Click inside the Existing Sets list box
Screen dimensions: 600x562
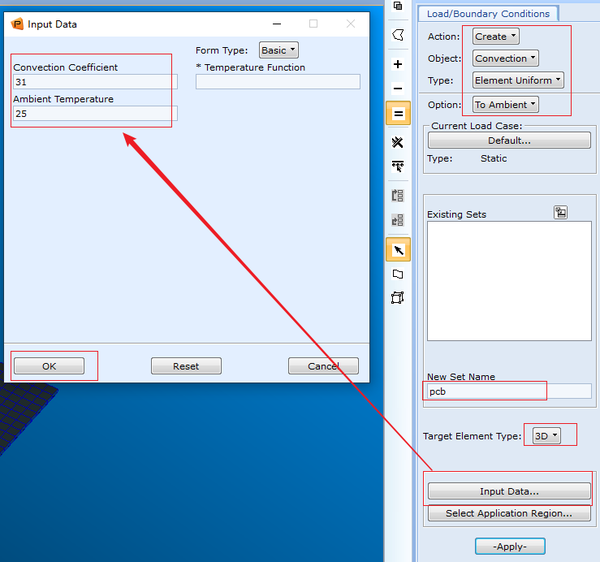pyautogui.click(x=509, y=281)
